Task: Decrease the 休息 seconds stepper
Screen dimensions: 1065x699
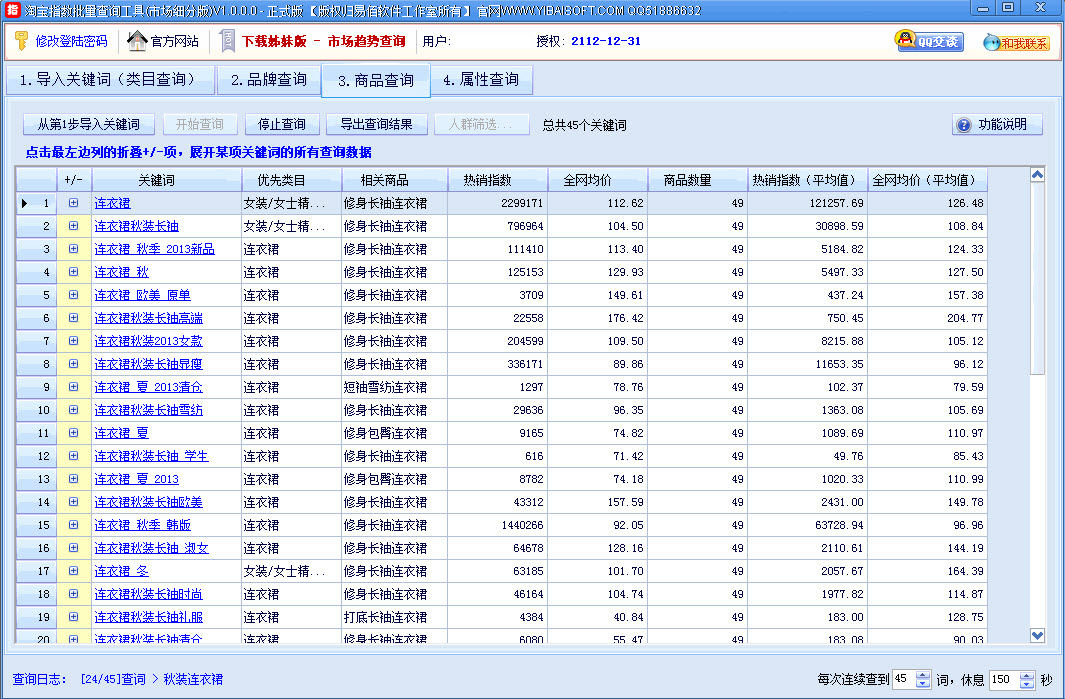Action: point(1027,683)
